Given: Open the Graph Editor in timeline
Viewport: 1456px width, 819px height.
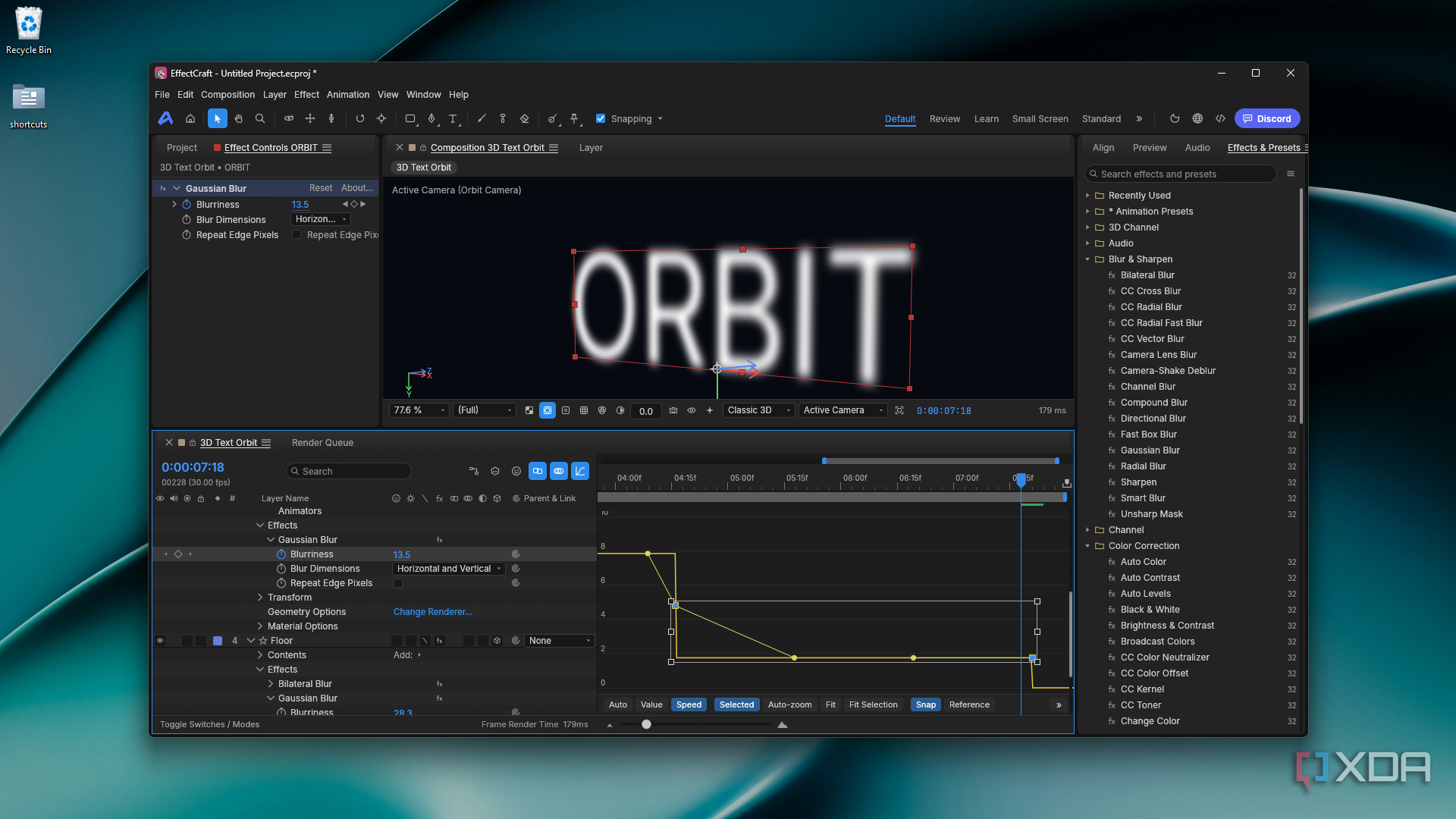Looking at the screenshot, I should (x=580, y=471).
